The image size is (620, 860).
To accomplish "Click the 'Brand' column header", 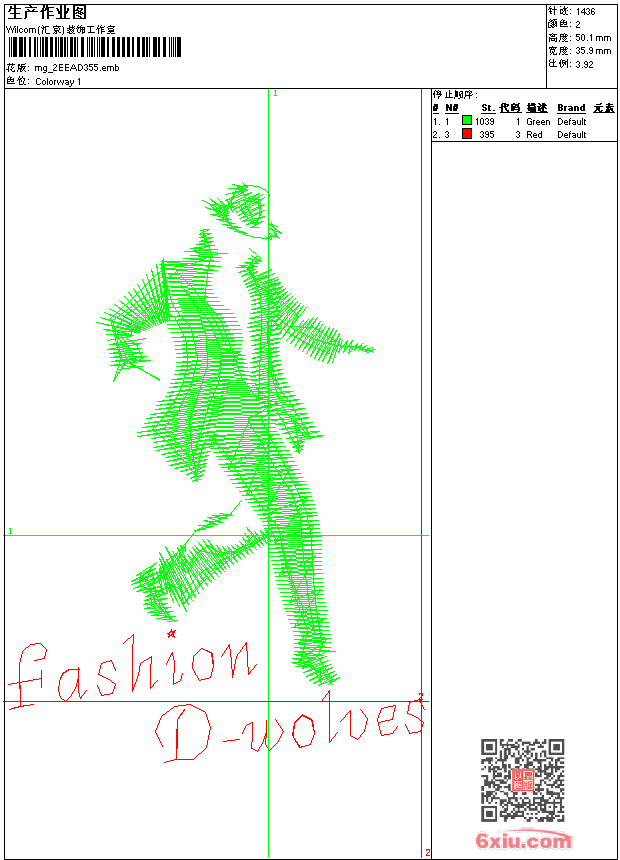I will [x=571, y=108].
